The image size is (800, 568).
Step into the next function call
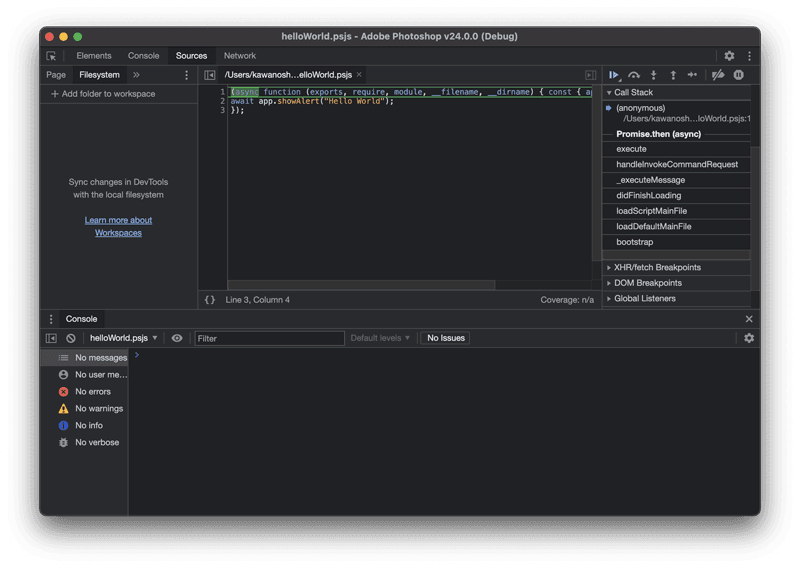[653, 75]
